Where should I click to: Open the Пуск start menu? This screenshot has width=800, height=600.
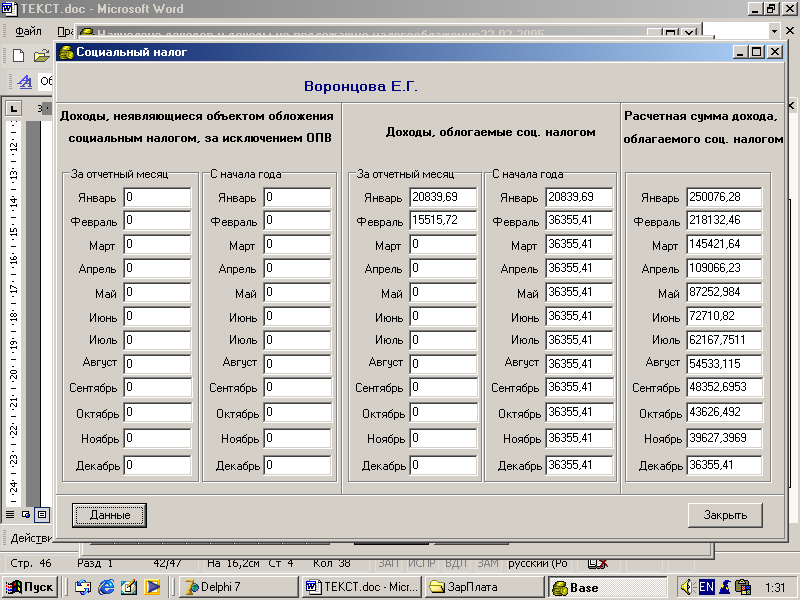pyautogui.click(x=30, y=587)
